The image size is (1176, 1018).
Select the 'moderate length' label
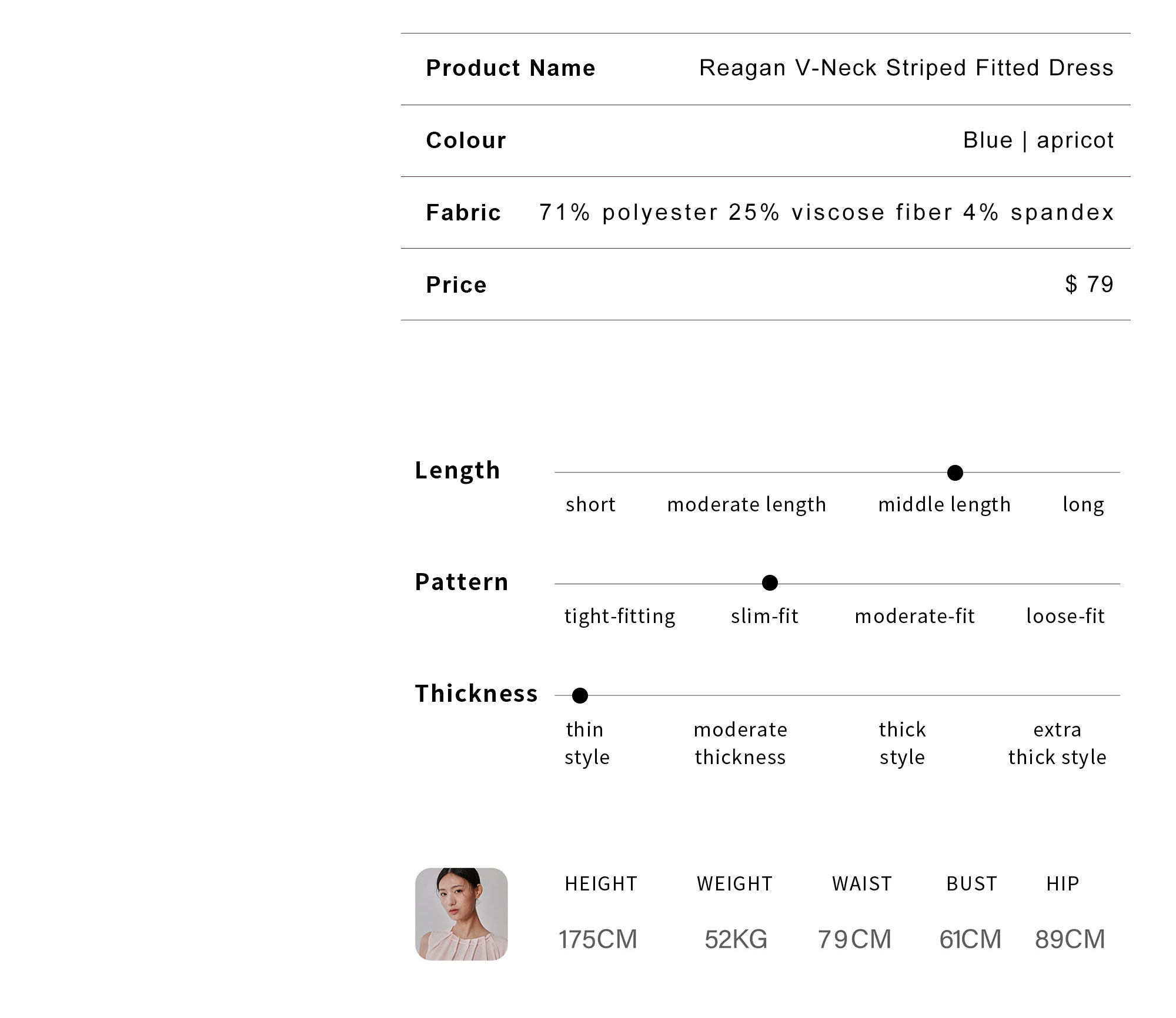[x=746, y=505]
